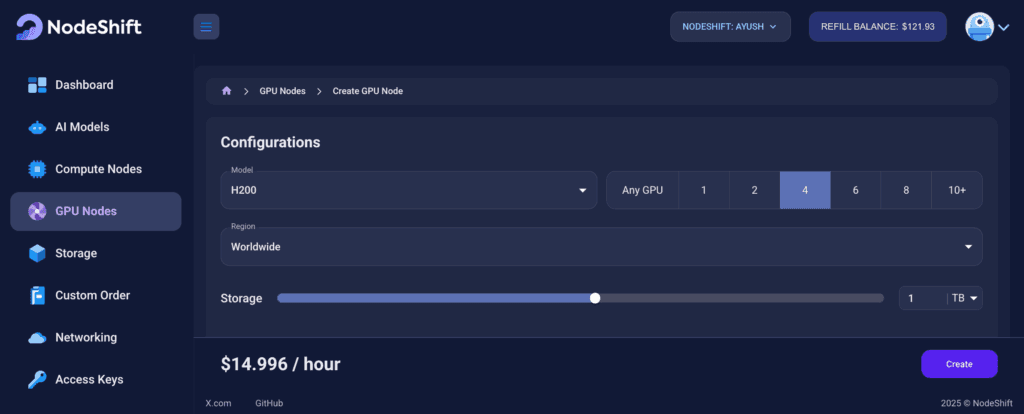The image size is (1024, 414).
Task: Open the Model dropdown showing H200
Action: tap(409, 190)
